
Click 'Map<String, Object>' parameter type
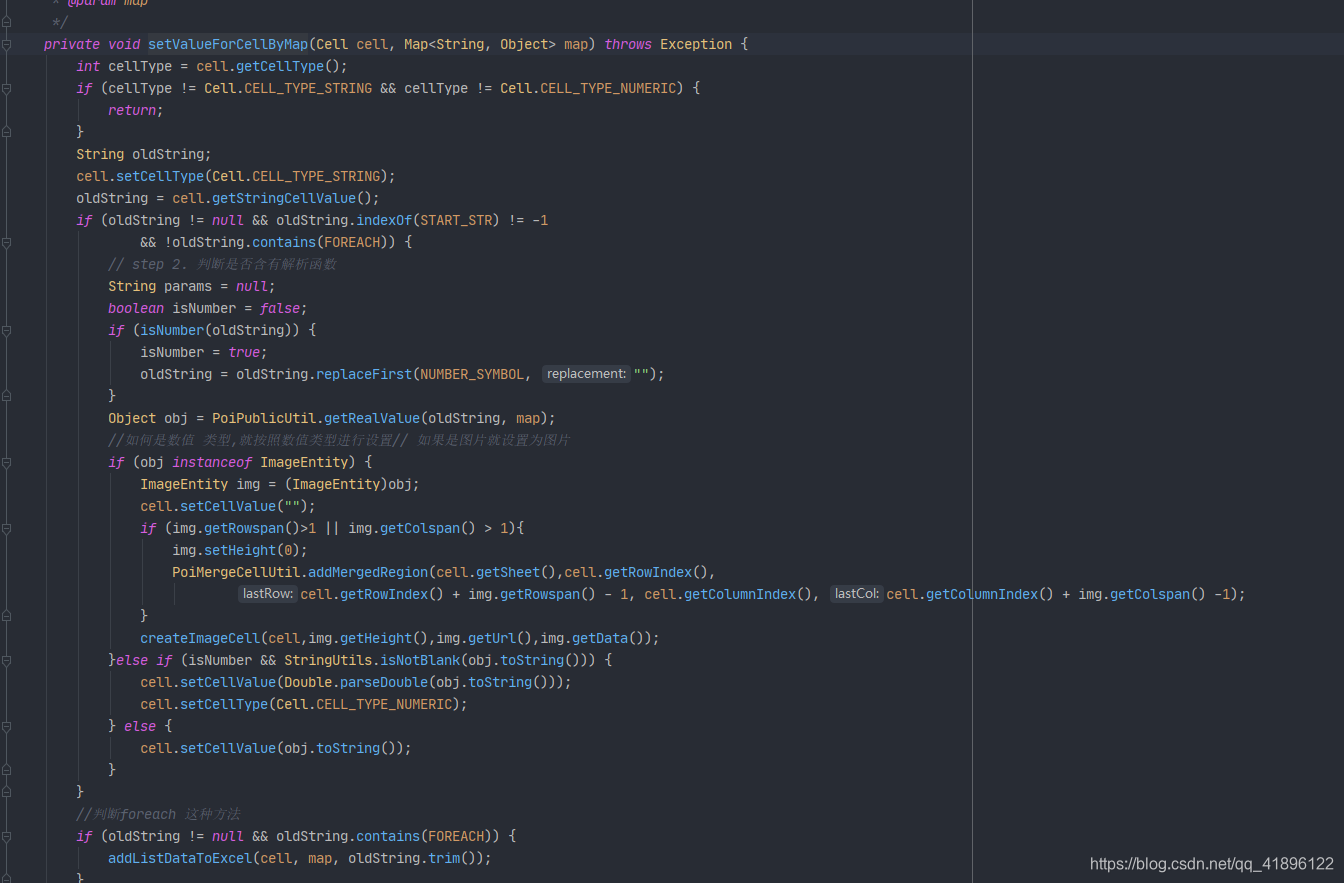point(480,44)
